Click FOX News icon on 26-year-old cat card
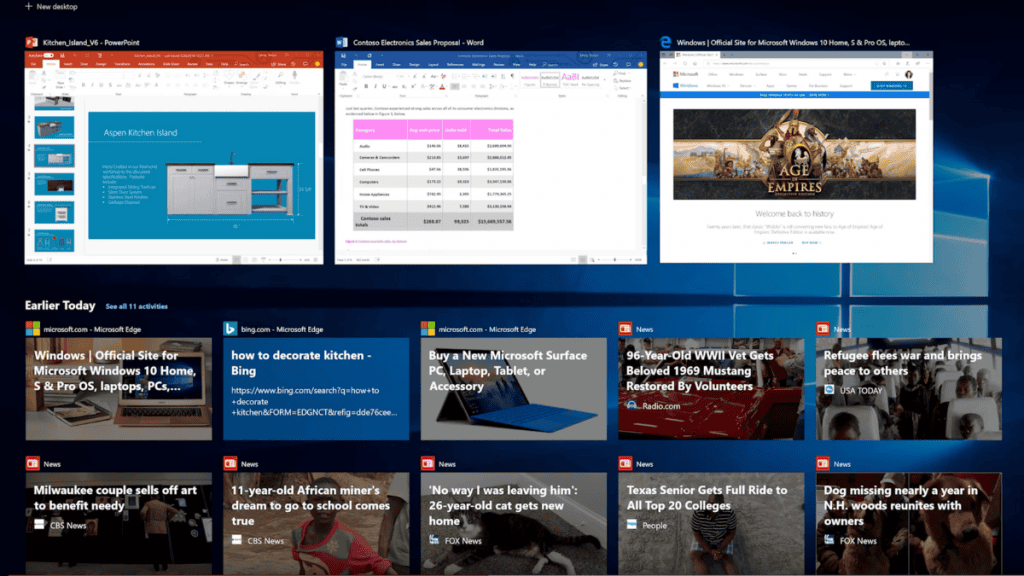1024x576 pixels. 434,540
